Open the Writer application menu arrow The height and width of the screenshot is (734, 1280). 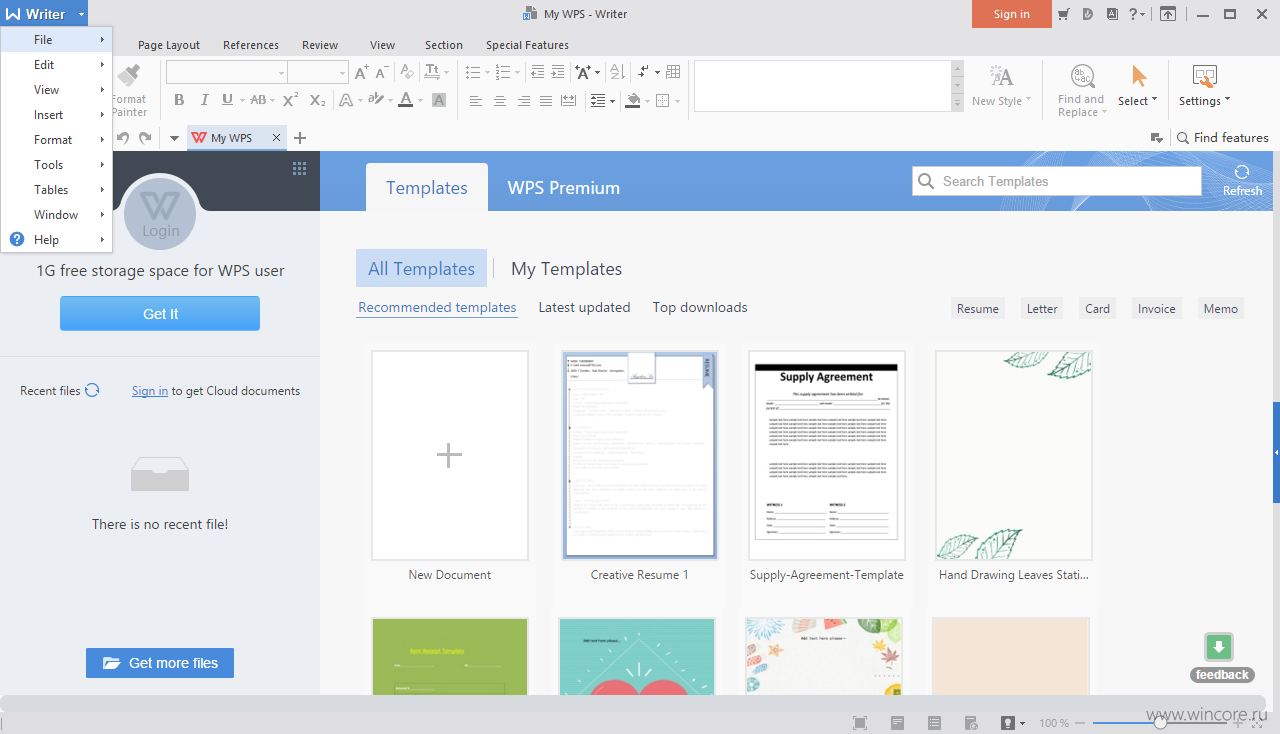click(81, 14)
